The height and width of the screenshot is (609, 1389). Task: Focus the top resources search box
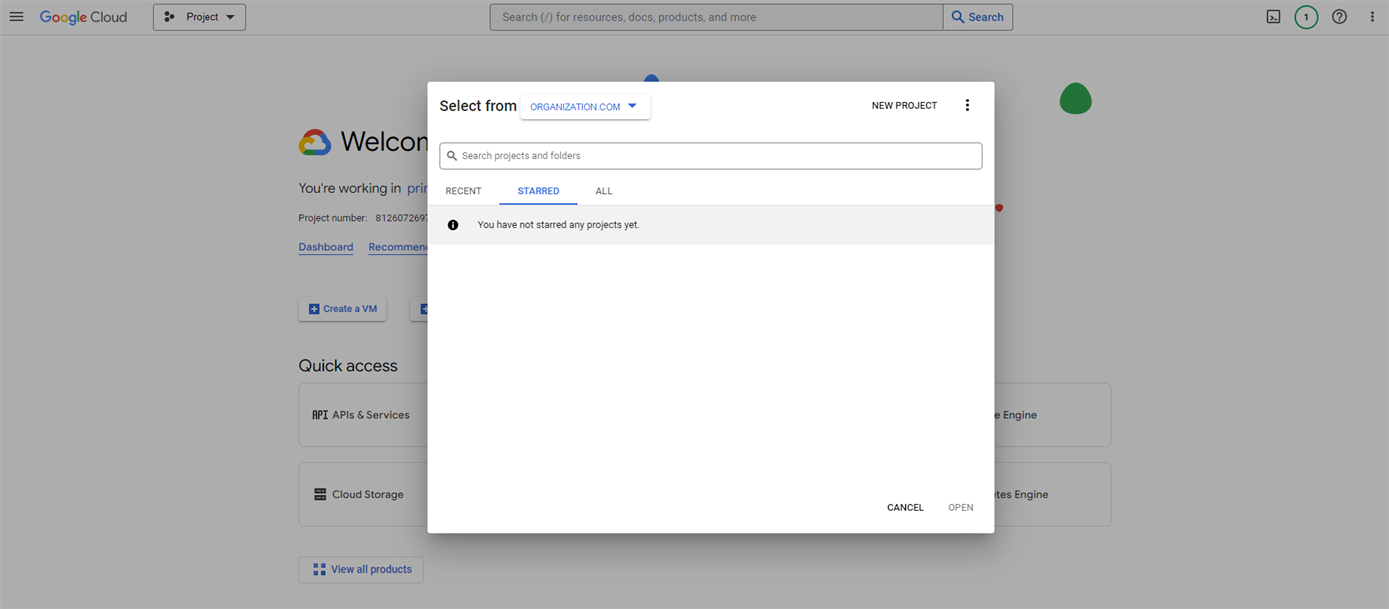(716, 17)
